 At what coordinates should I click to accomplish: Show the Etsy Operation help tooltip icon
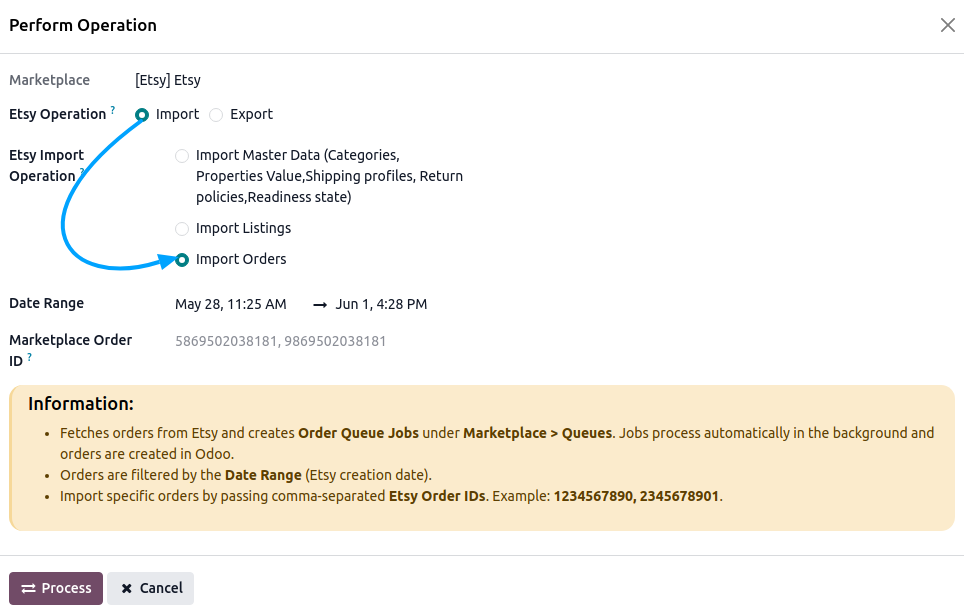point(113,110)
